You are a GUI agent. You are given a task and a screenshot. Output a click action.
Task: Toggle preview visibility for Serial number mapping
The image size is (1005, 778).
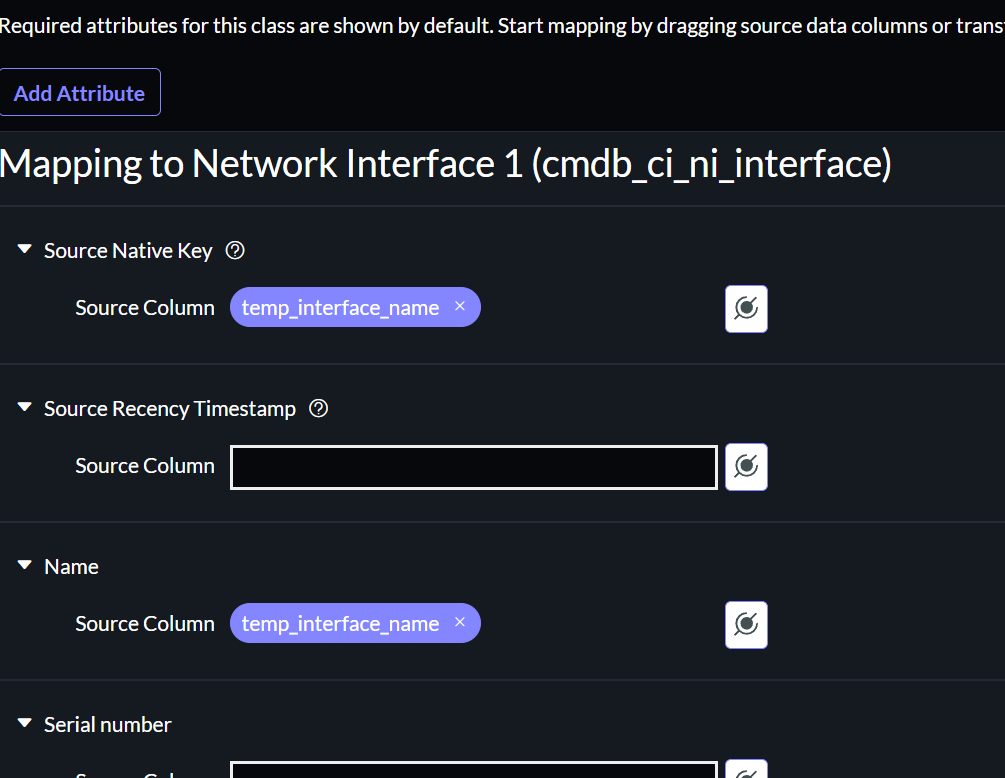click(x=746, y=770)
